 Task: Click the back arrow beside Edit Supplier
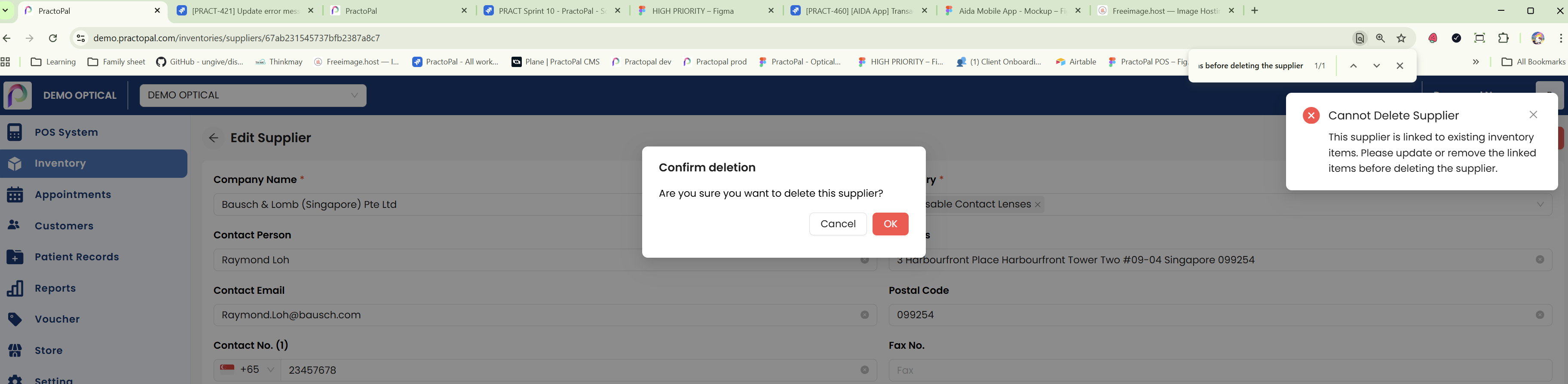(213, 138)
